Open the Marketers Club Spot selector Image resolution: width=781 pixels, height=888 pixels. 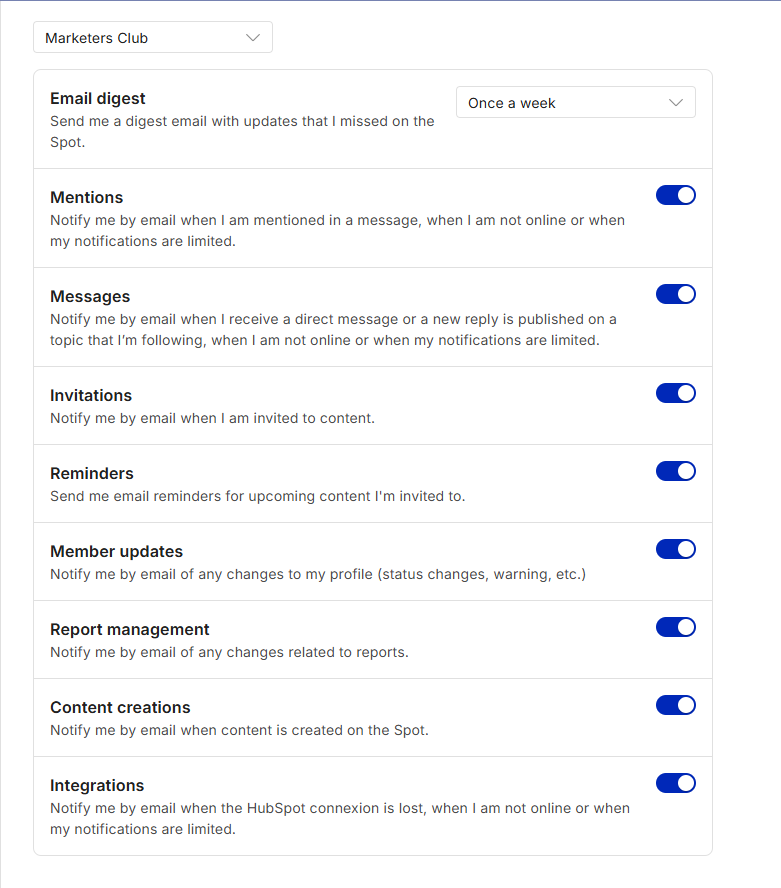(153, 37)
